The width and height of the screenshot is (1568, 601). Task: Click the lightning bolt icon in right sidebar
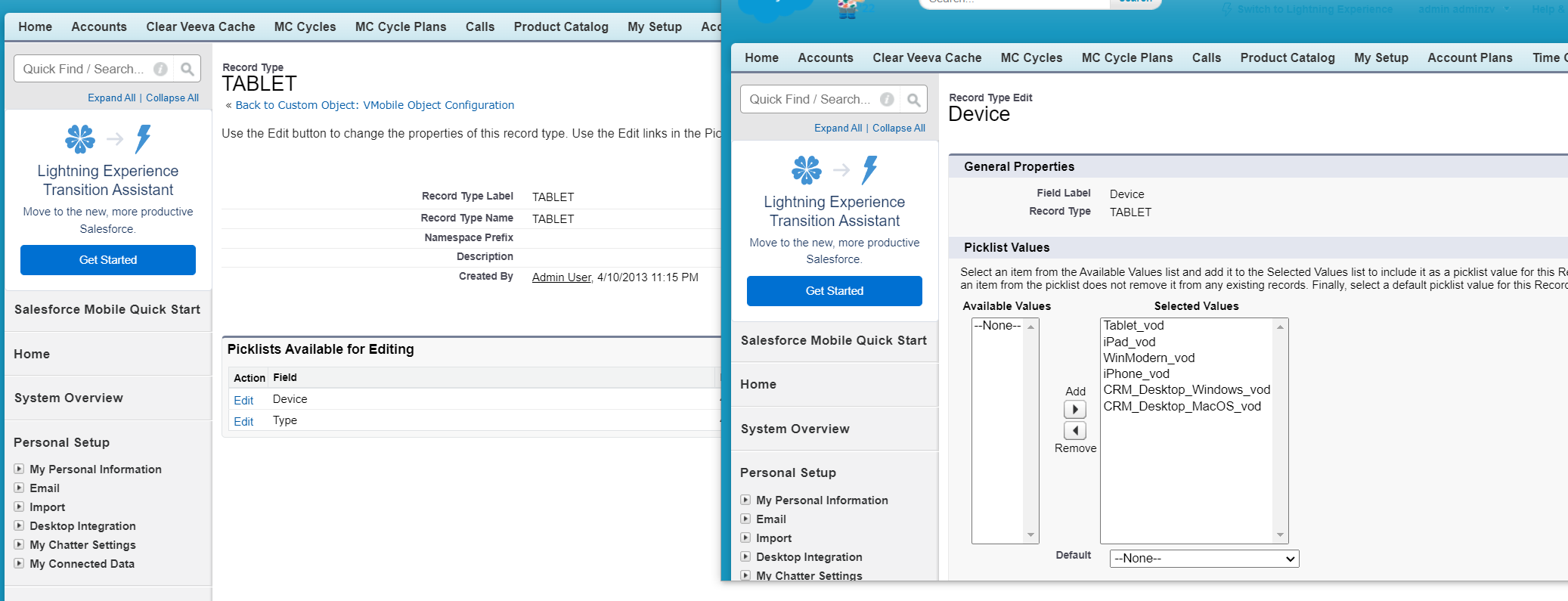(x=869, y=170)
